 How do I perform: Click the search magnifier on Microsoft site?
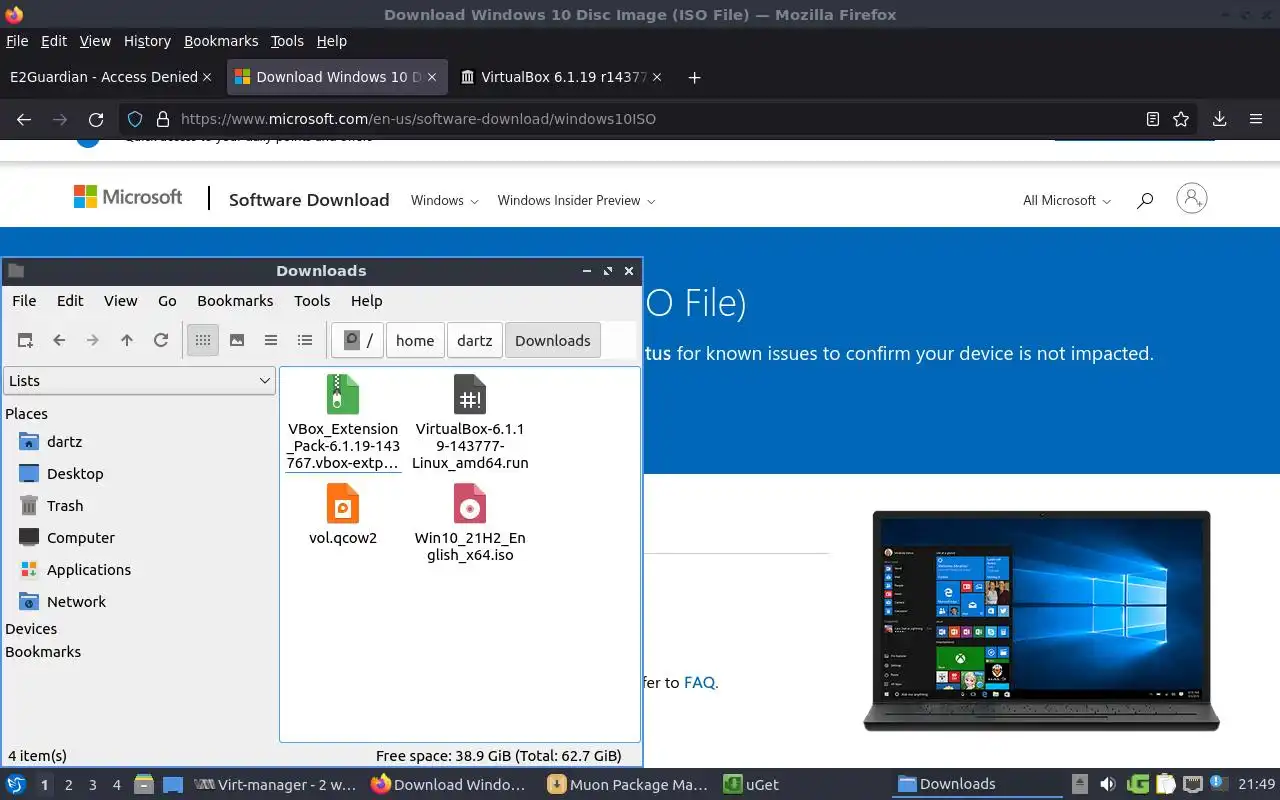point(1145,200)
